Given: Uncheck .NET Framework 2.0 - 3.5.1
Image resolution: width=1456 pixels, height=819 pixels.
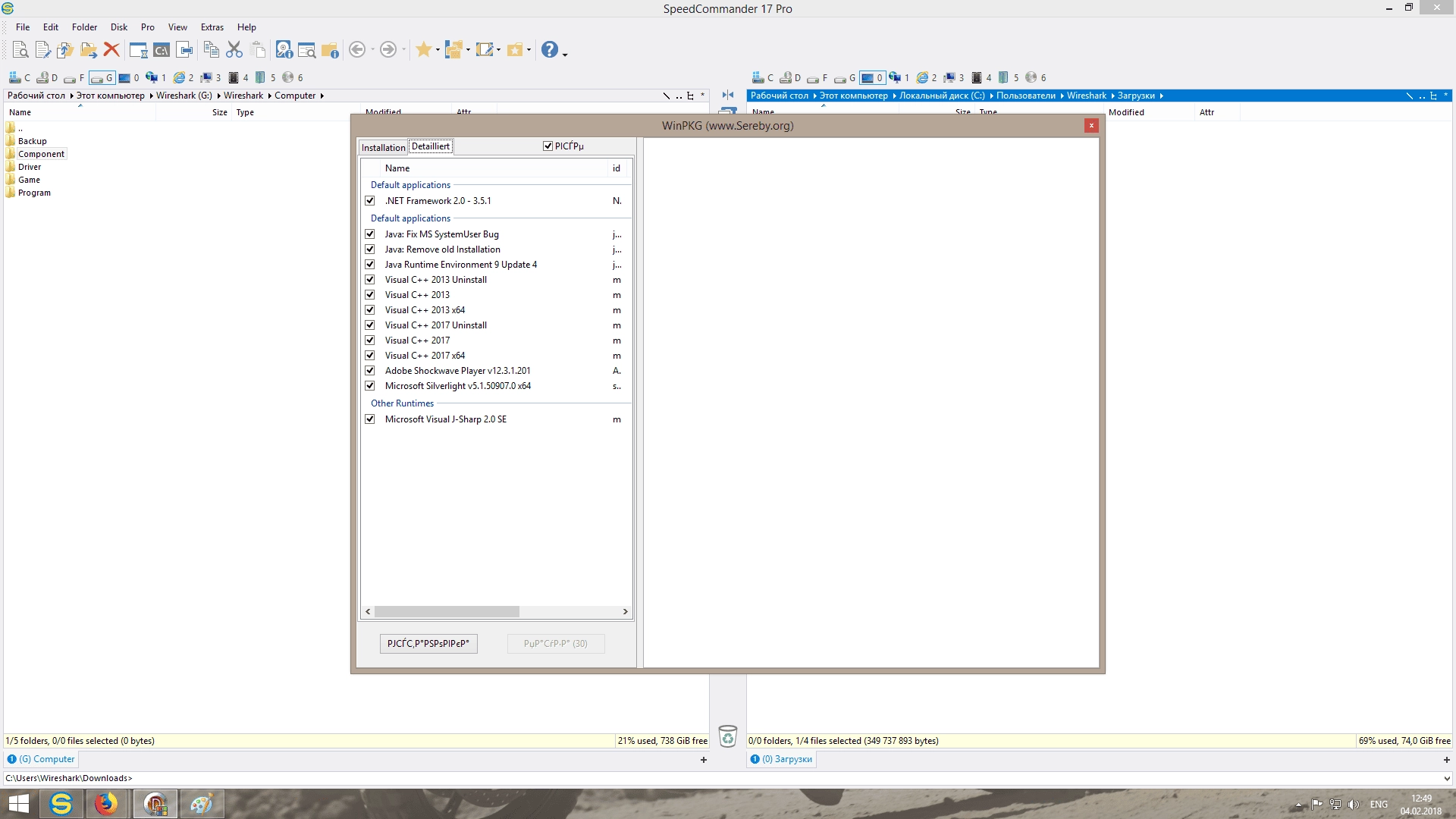Looking at the screenshot, I should [370, 201].
